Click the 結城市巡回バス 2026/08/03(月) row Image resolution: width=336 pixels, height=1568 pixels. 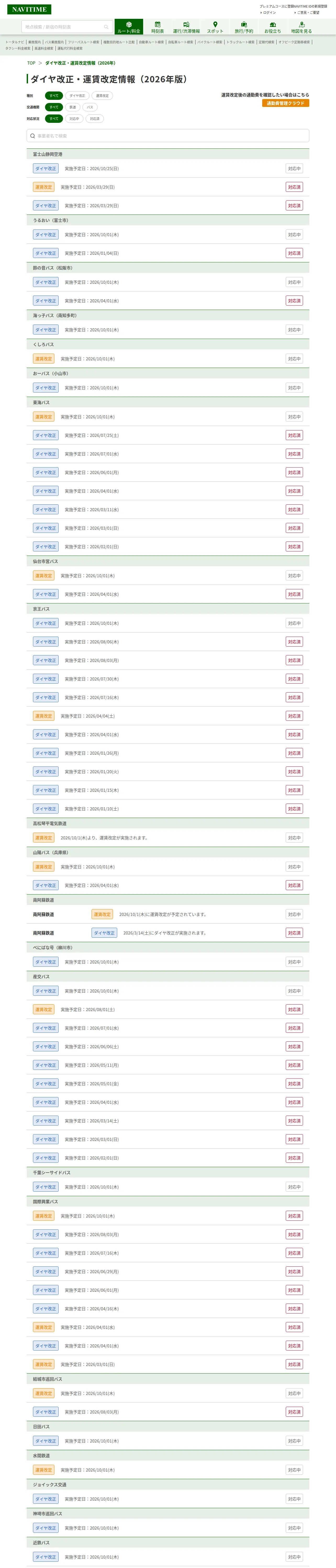tap(168, 1411)
